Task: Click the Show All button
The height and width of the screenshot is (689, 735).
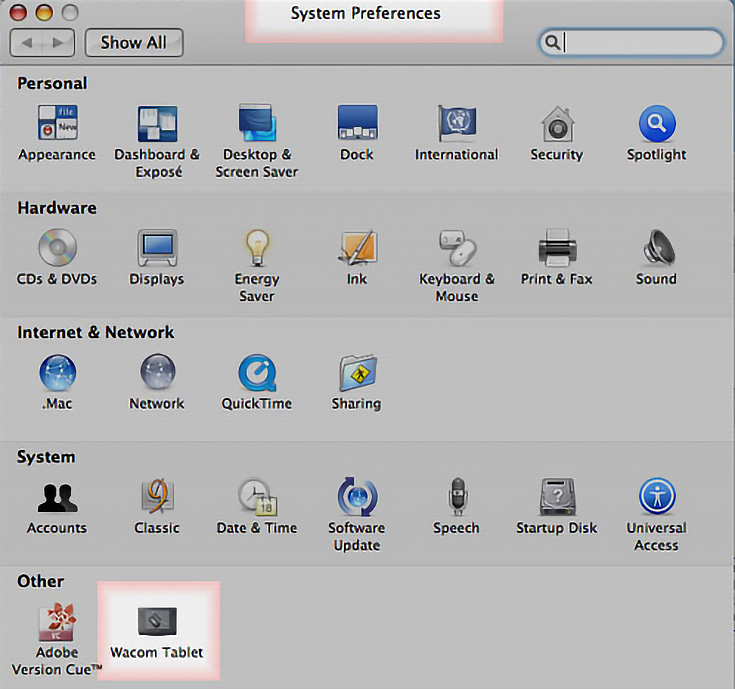Action: click(134, 43)
